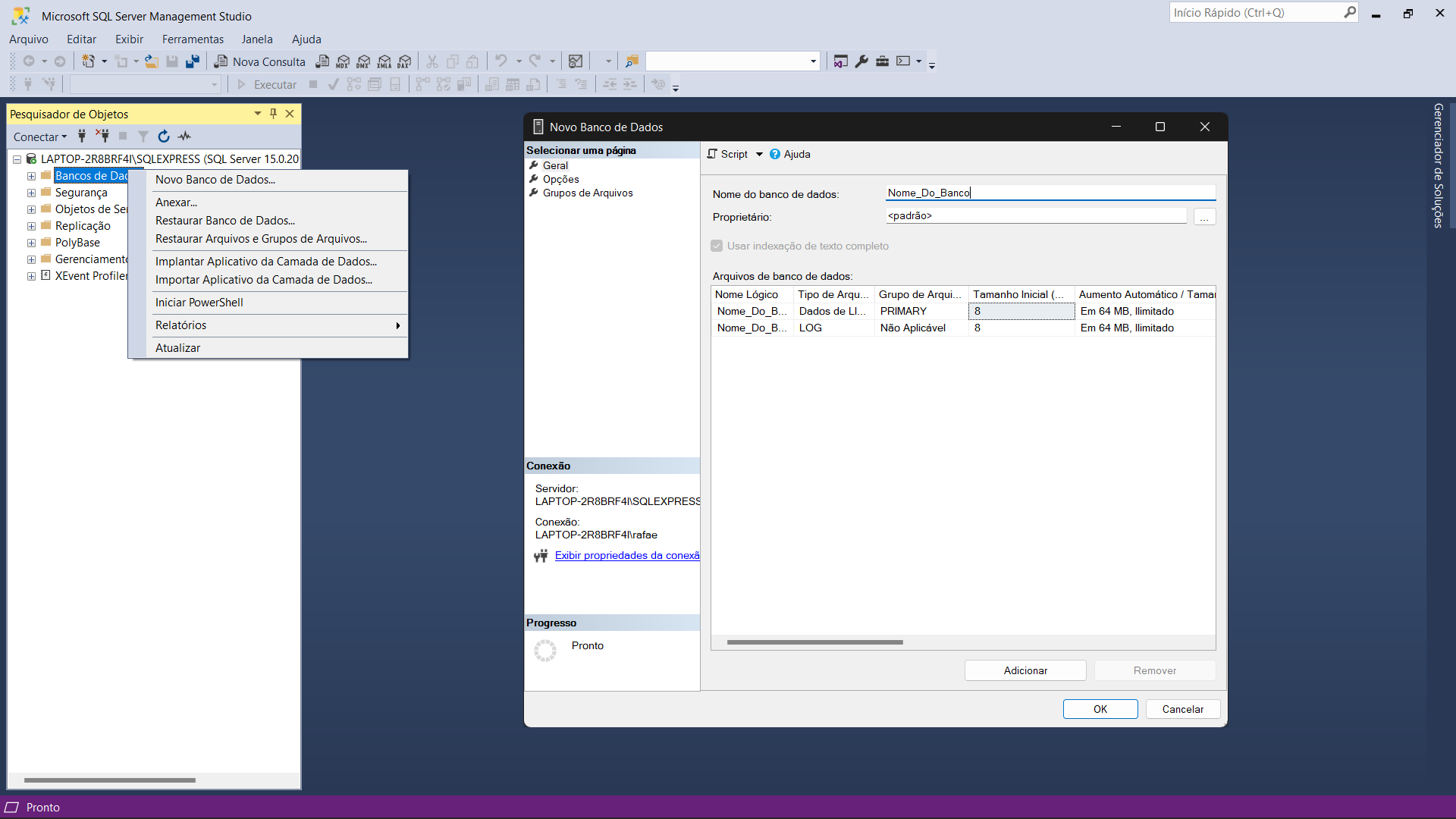Select Restaurar Banco de Dados context entry
Viewport: 1456px width, 819px height.
tap(225, 221)
